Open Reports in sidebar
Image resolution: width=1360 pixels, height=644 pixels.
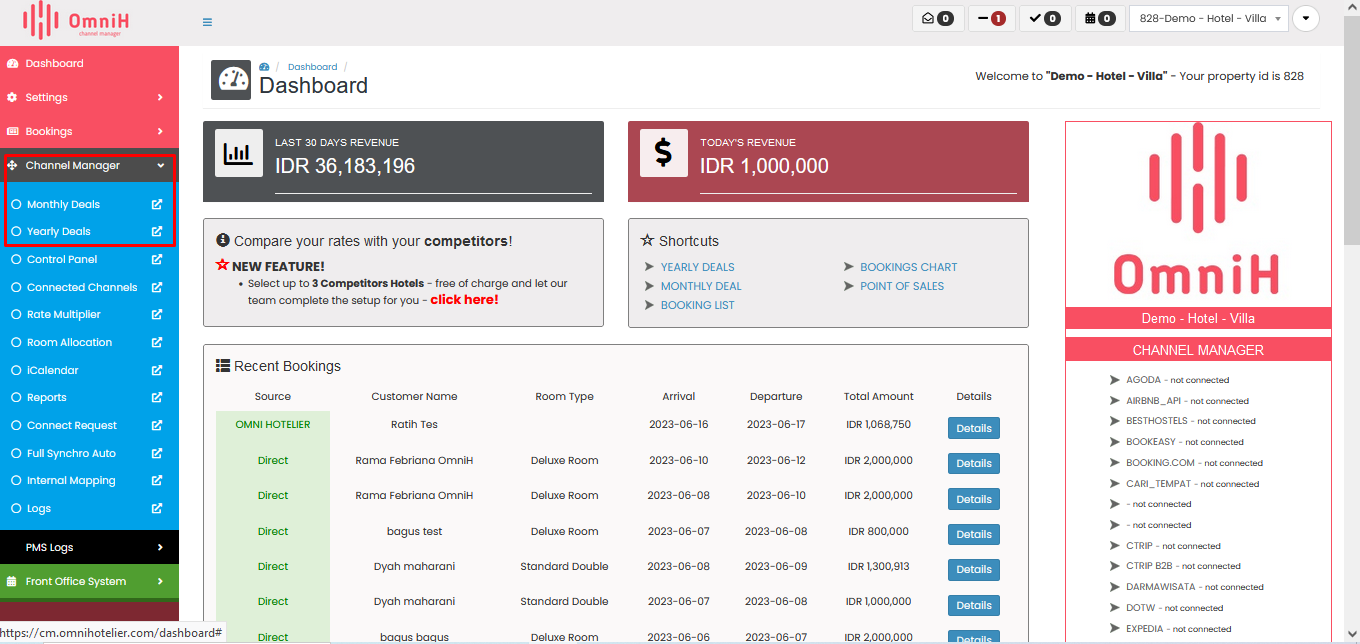point(47,397)
